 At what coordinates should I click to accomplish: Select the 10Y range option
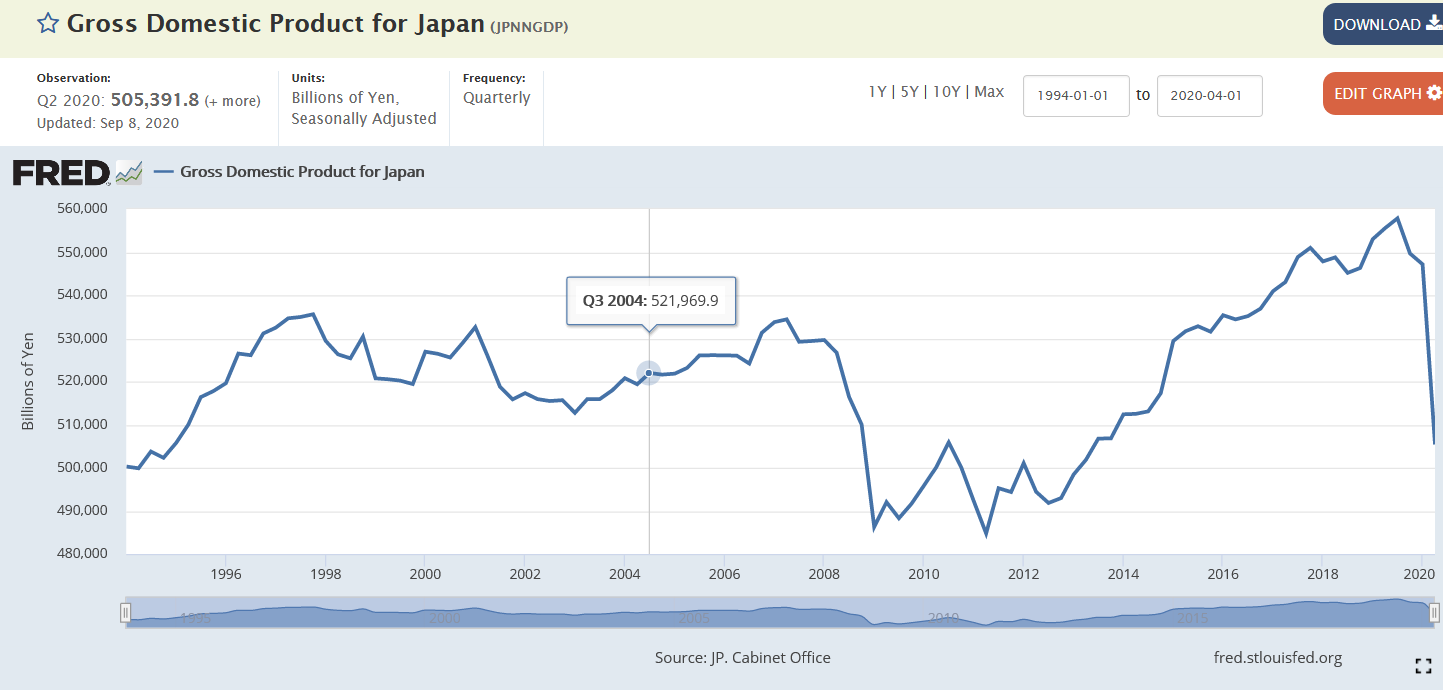[x=946, y=92]
